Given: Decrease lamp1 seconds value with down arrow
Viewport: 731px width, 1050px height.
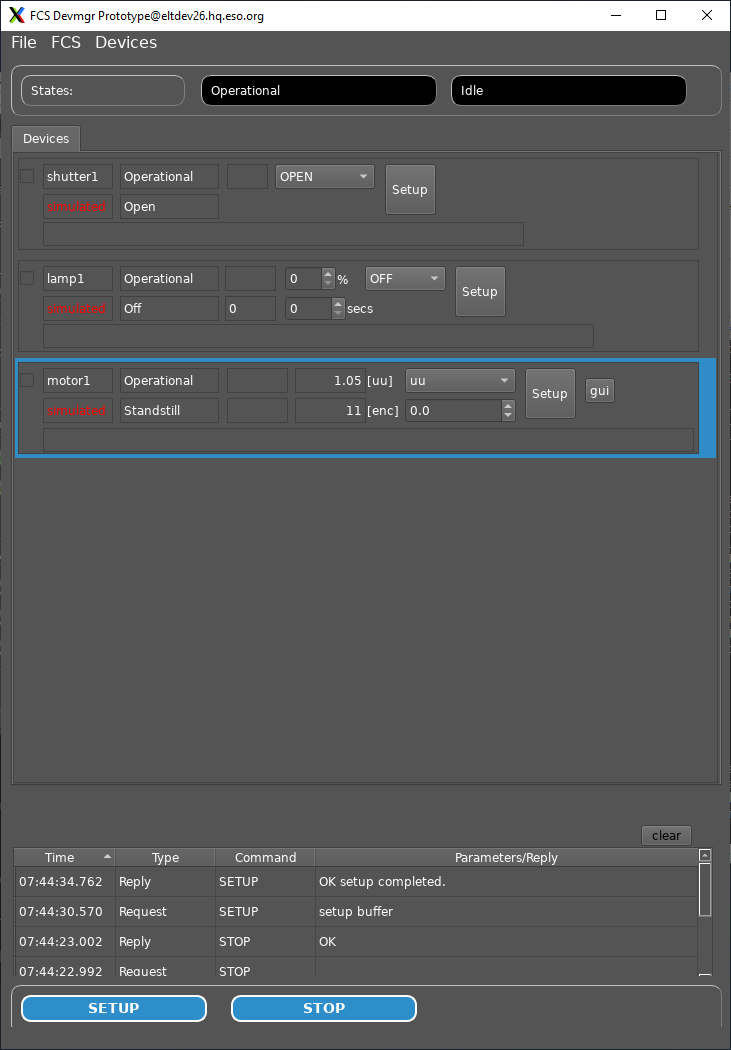Looking at the screenshot, I should (338, 314).
